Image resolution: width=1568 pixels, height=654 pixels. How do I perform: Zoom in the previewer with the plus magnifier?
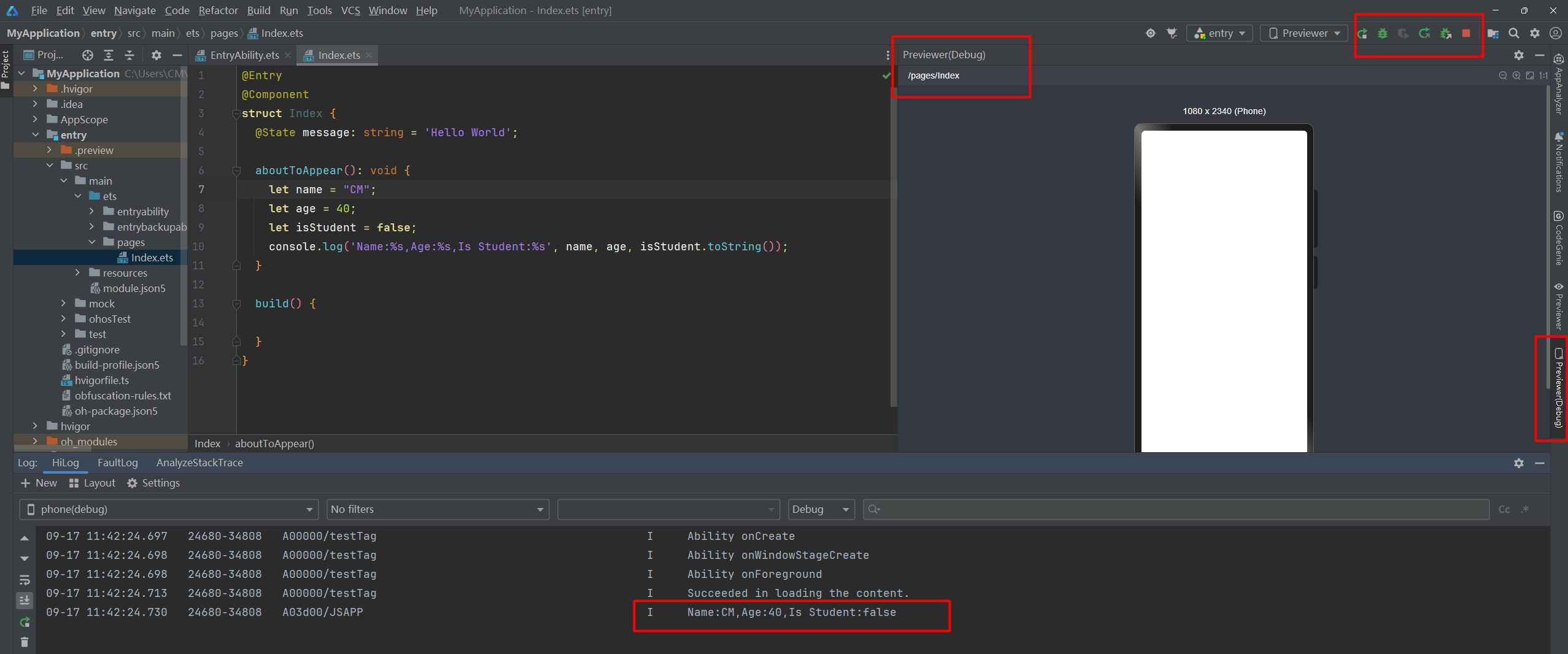point(1516,75)
